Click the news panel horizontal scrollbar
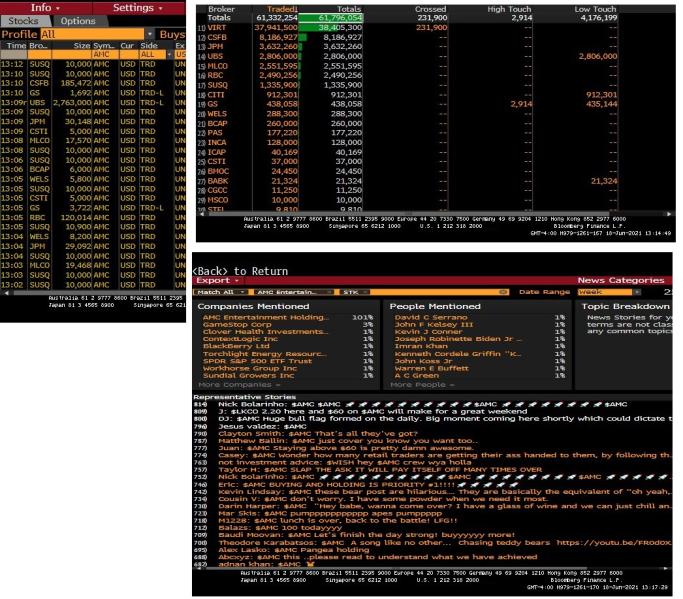This screenshot has width=683, height=599. coord(394,569)
